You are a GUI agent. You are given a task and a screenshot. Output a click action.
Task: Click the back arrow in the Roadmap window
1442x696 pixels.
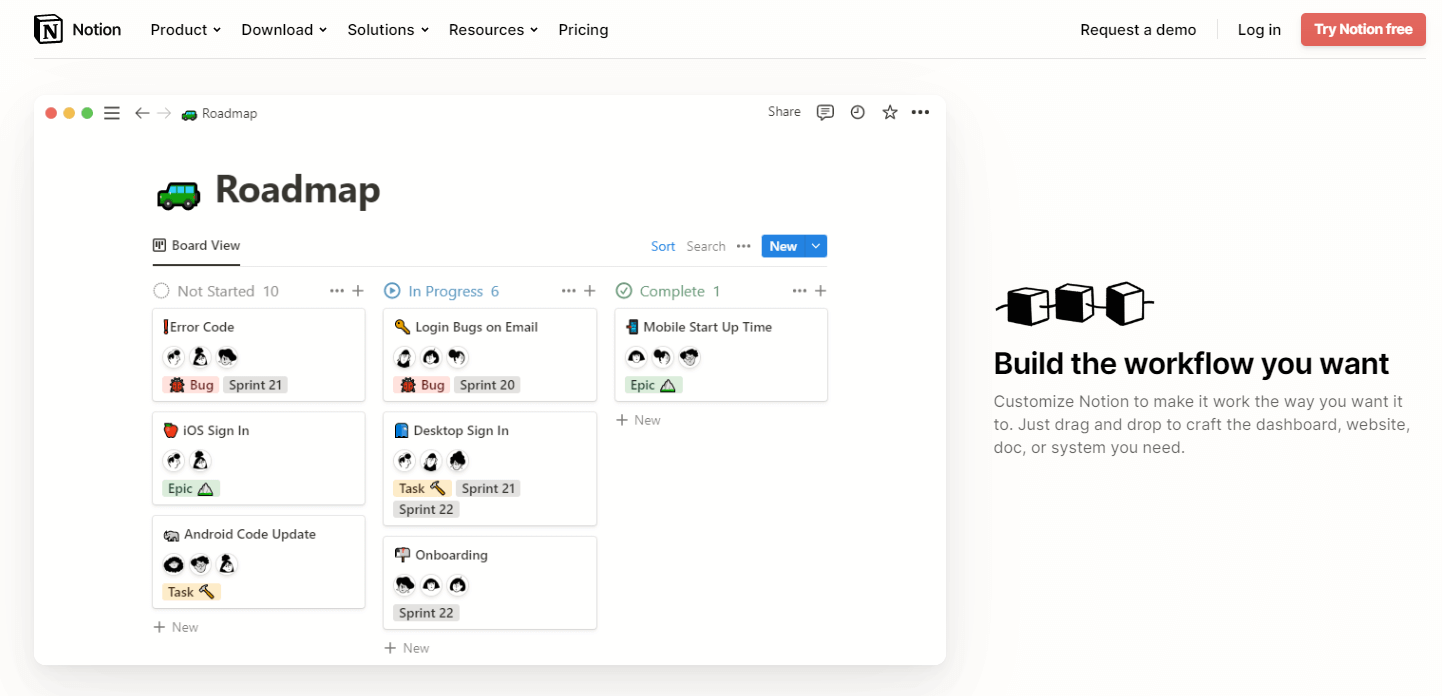(142, 113)
